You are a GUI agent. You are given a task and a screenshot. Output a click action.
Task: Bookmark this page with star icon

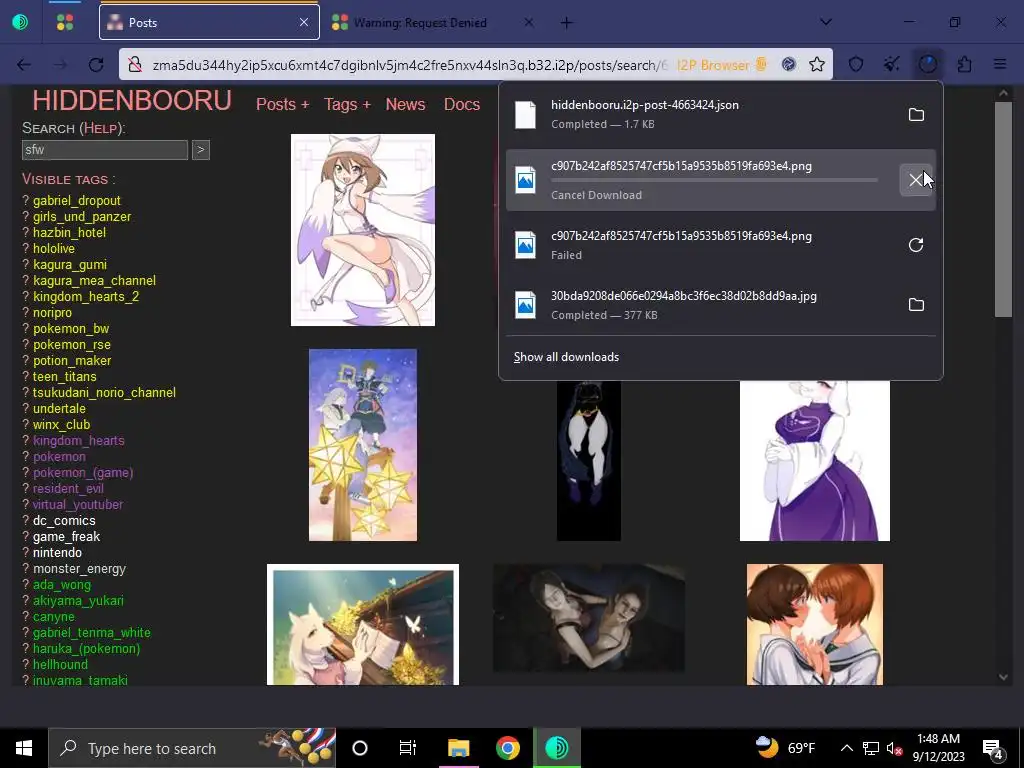(816, 64)
